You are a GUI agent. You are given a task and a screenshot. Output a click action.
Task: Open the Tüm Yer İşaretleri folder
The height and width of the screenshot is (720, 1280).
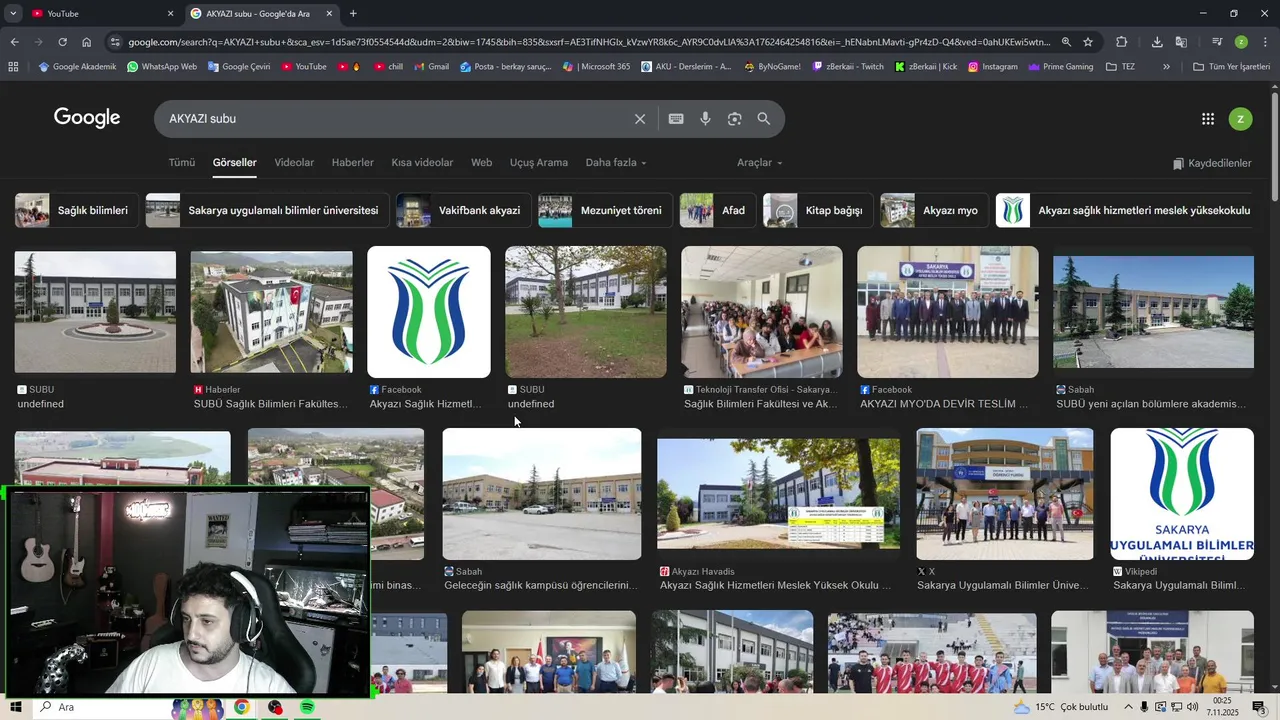click(x=1231, y=67)
